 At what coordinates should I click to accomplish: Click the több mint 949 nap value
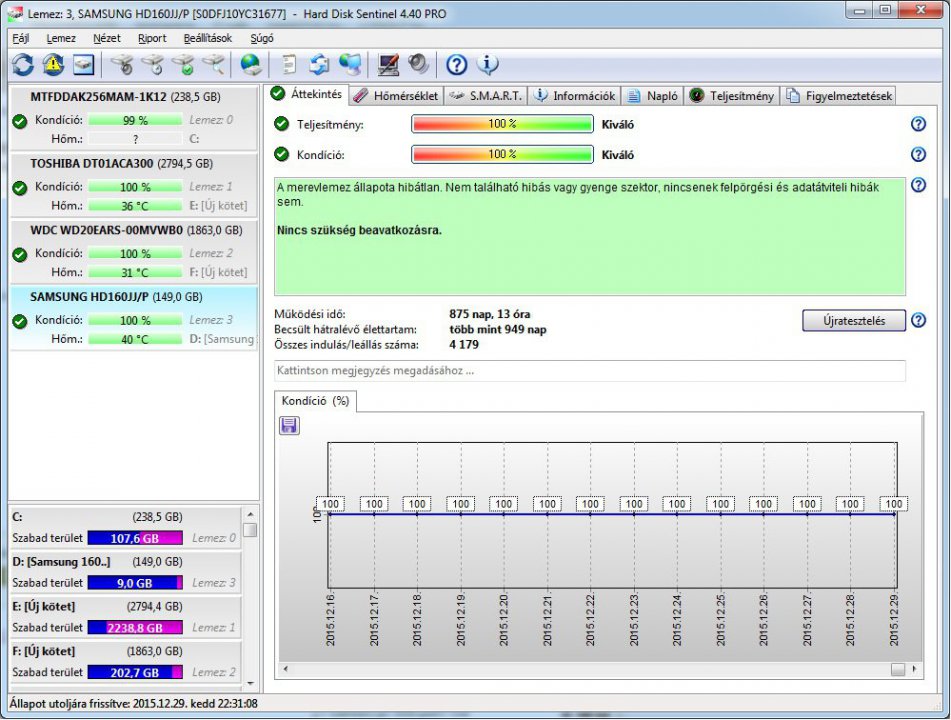pos(498,329)
